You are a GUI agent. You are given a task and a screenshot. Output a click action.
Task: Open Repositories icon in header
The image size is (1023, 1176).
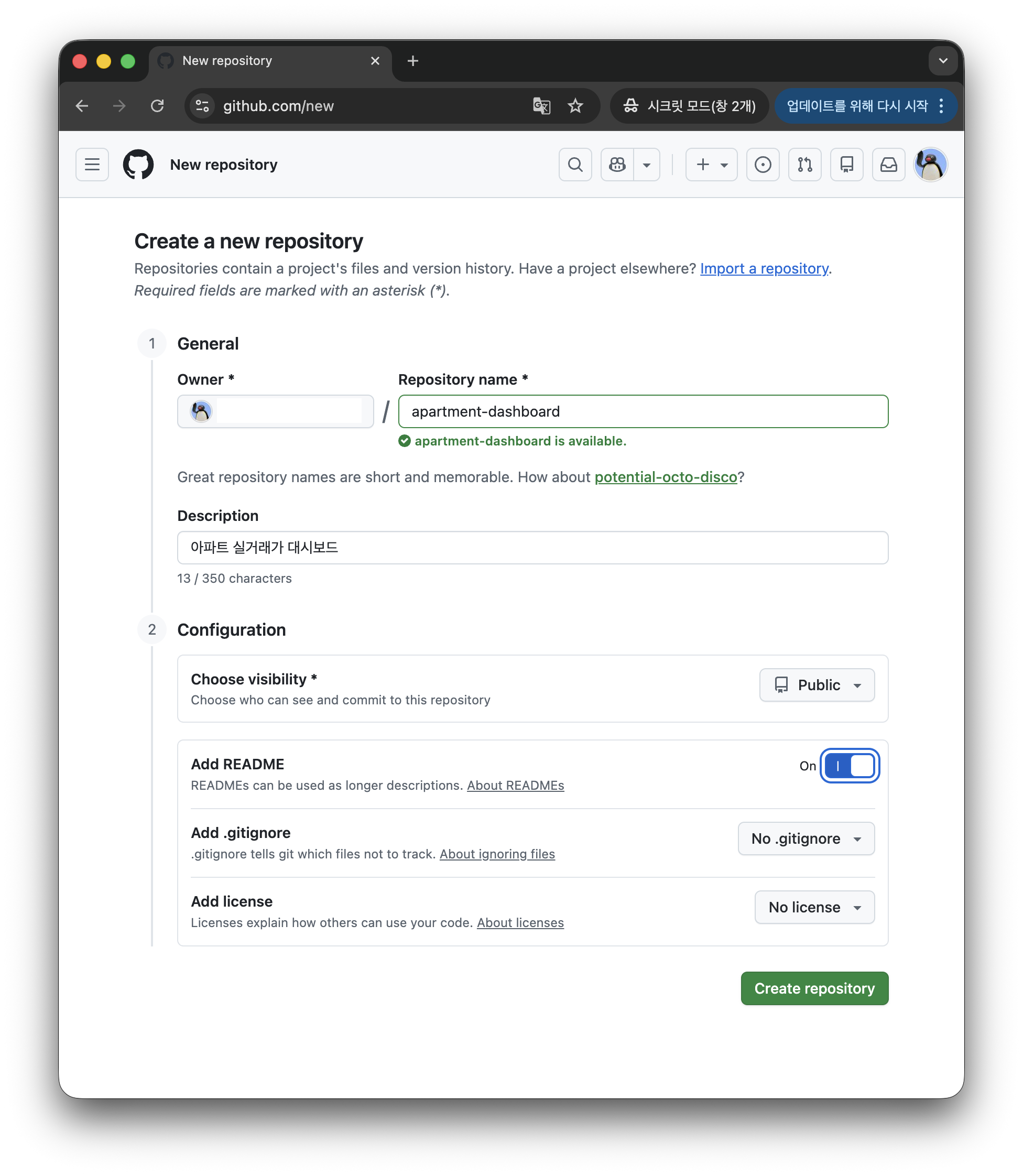pyautogui.click(x=846, y=165)
